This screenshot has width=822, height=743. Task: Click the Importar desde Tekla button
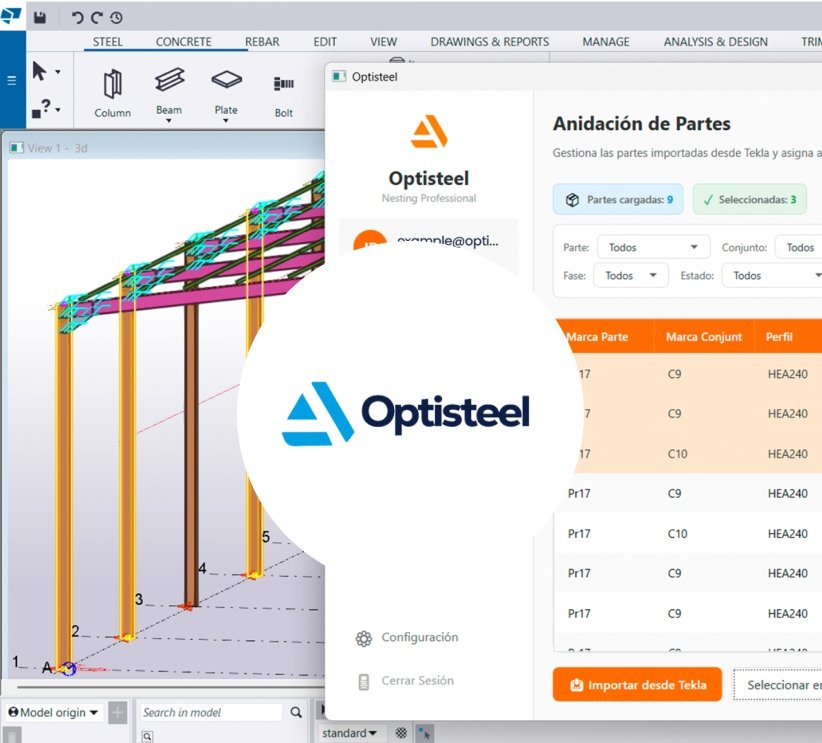(637, 684)
